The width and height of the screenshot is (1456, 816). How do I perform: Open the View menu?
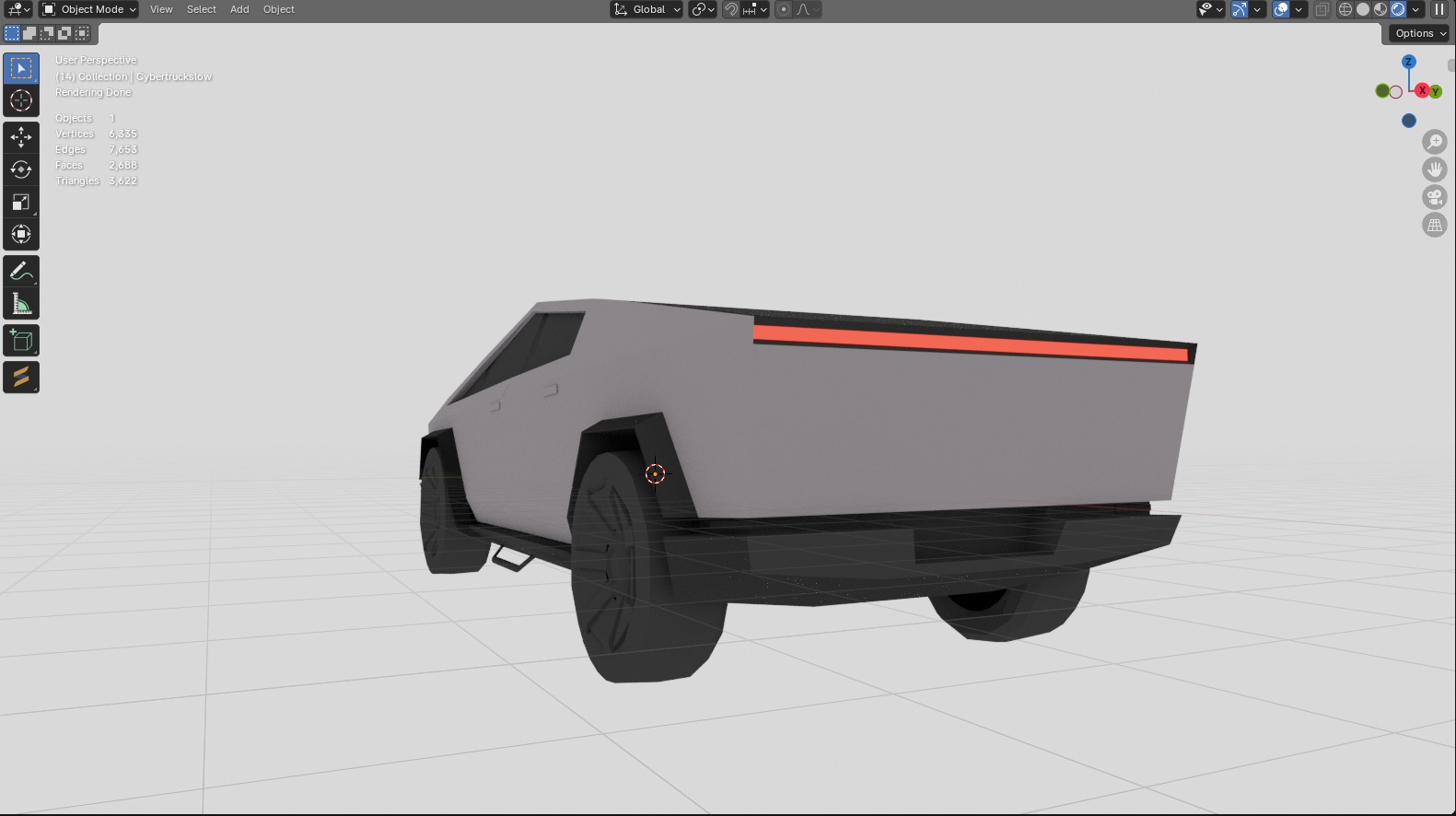pos(161,9)
